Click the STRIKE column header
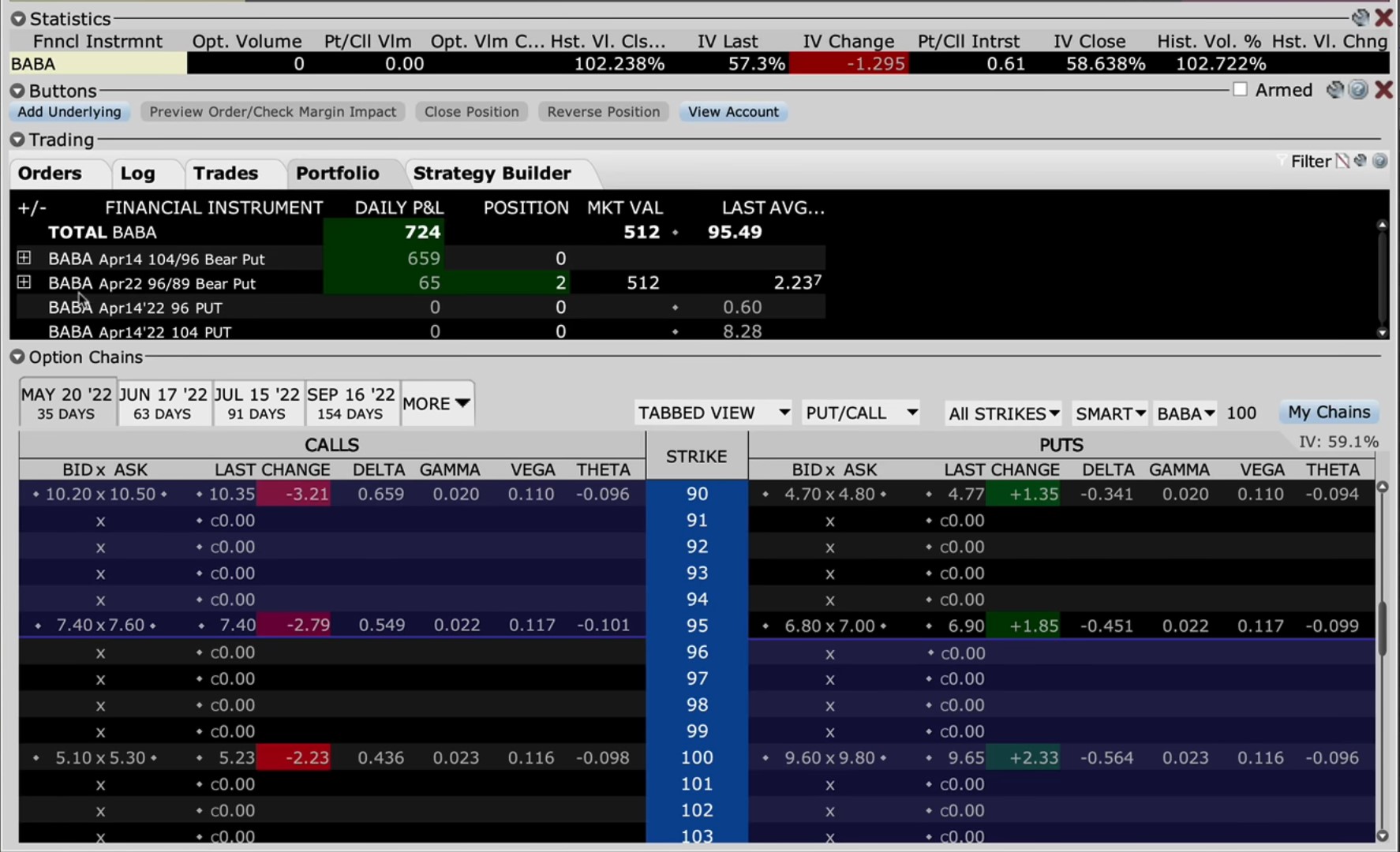Image resolution: width=1400 pixels, height=852 pixels. (696, 456)
